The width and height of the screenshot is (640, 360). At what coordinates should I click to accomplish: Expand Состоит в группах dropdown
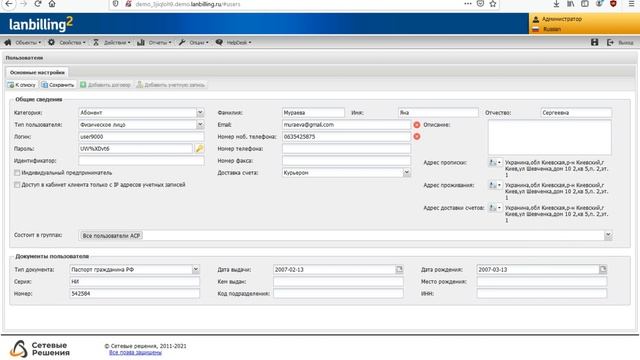[608, 236]
